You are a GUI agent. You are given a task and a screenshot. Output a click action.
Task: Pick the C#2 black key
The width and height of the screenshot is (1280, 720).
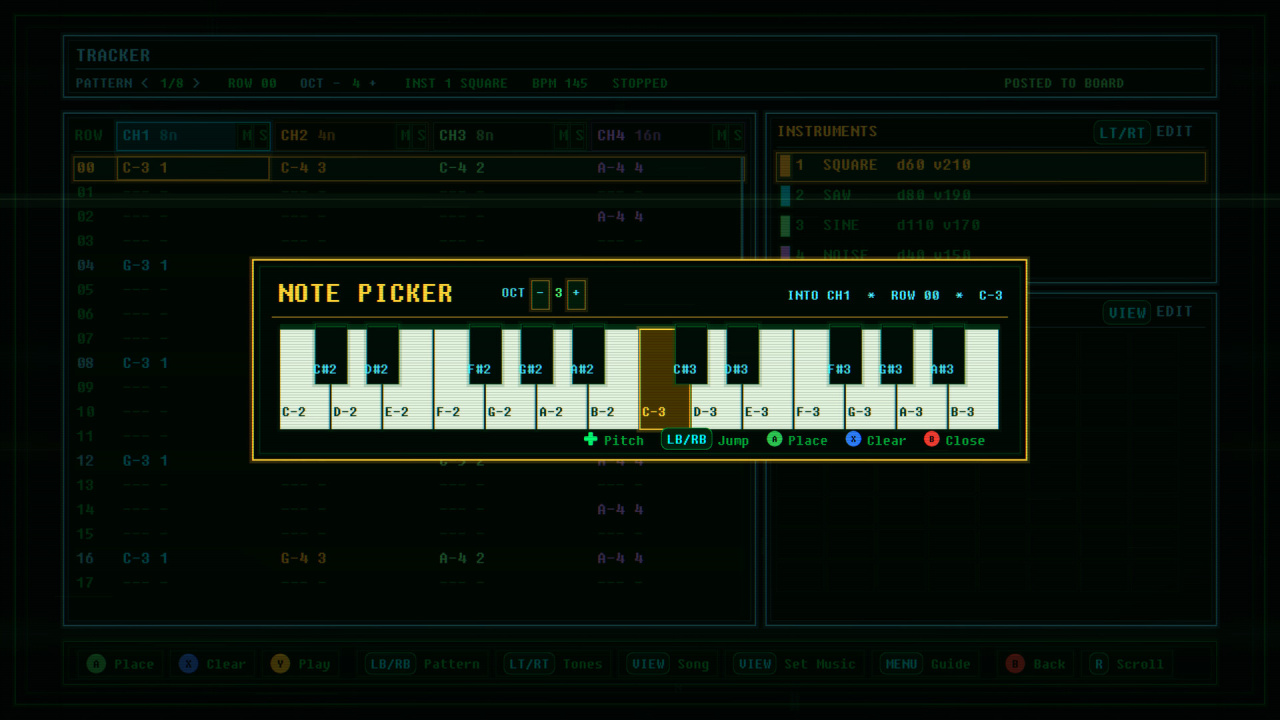pyautogui.click(x=331, y=356)
